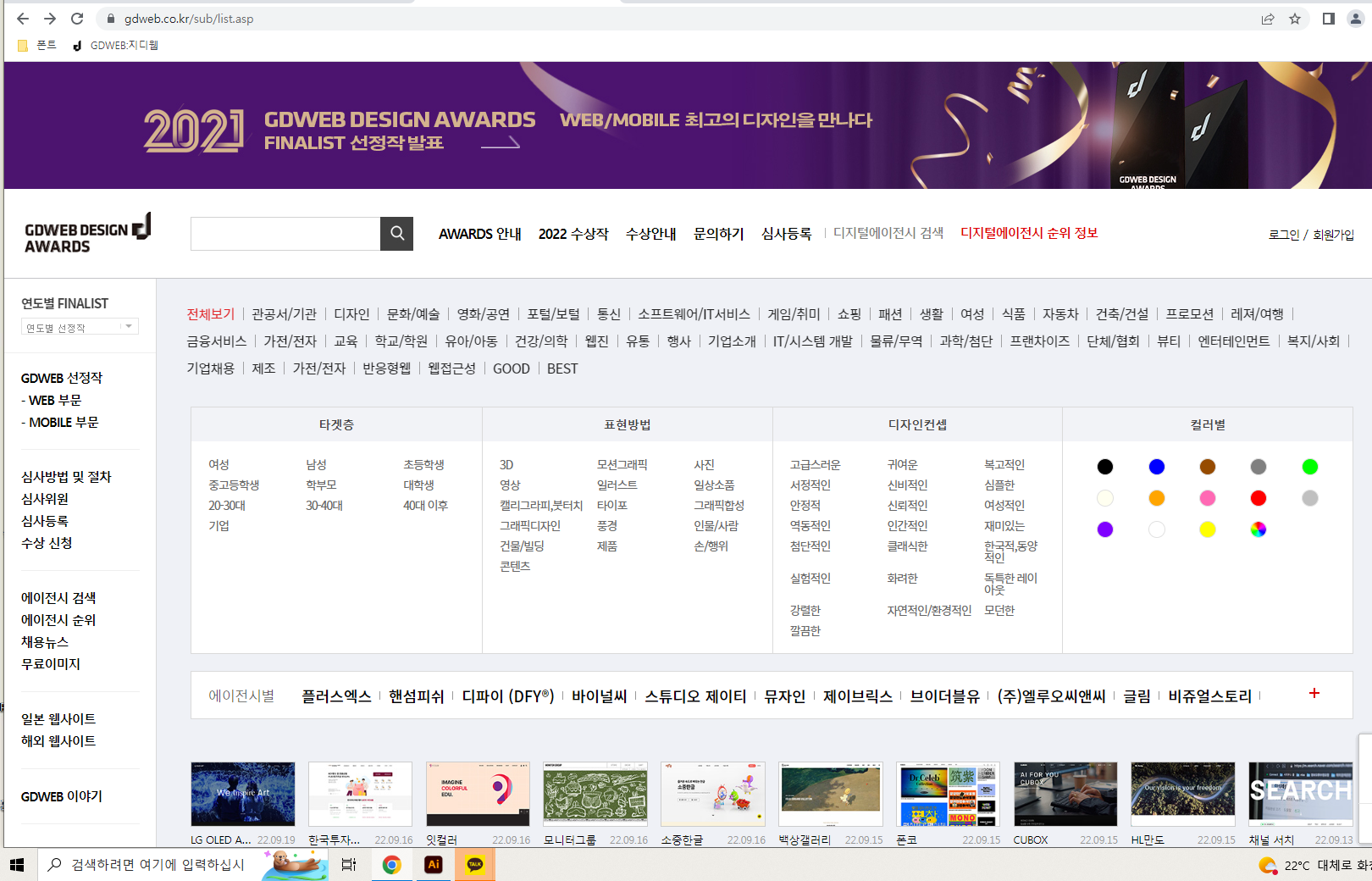
Task: Filter by 3D expression method
Action: 506,465
